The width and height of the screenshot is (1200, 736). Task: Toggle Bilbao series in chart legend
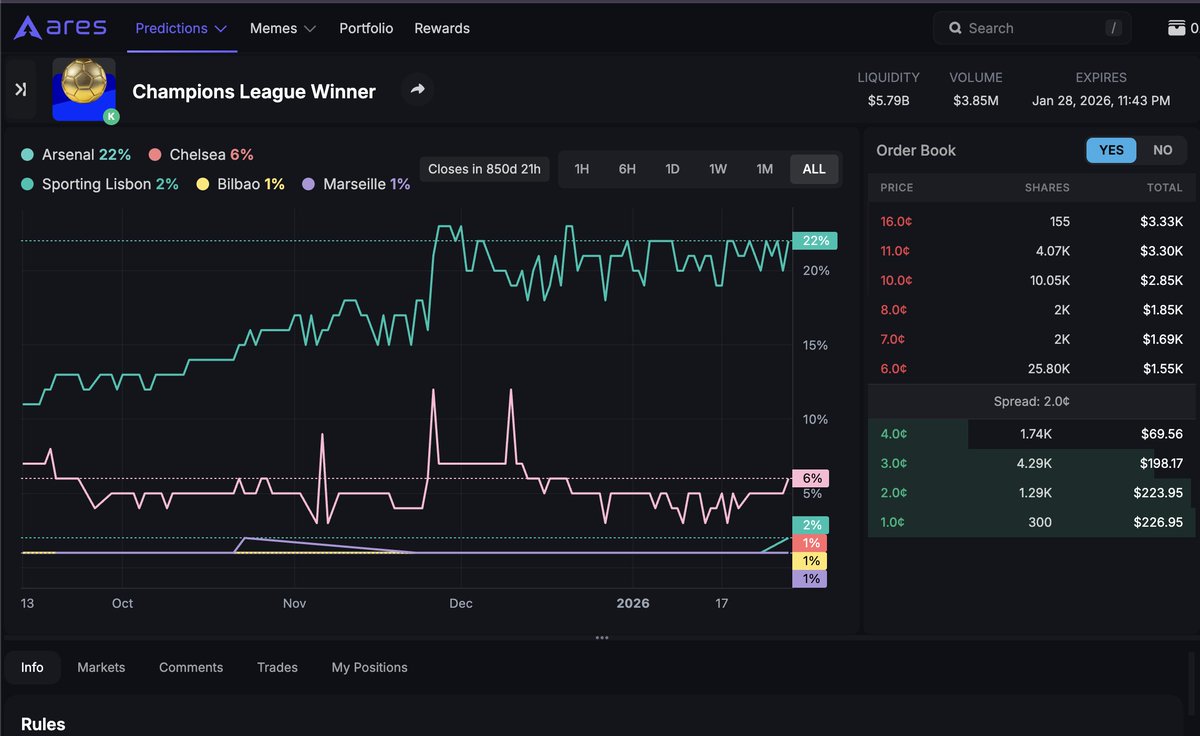(241, 184)
